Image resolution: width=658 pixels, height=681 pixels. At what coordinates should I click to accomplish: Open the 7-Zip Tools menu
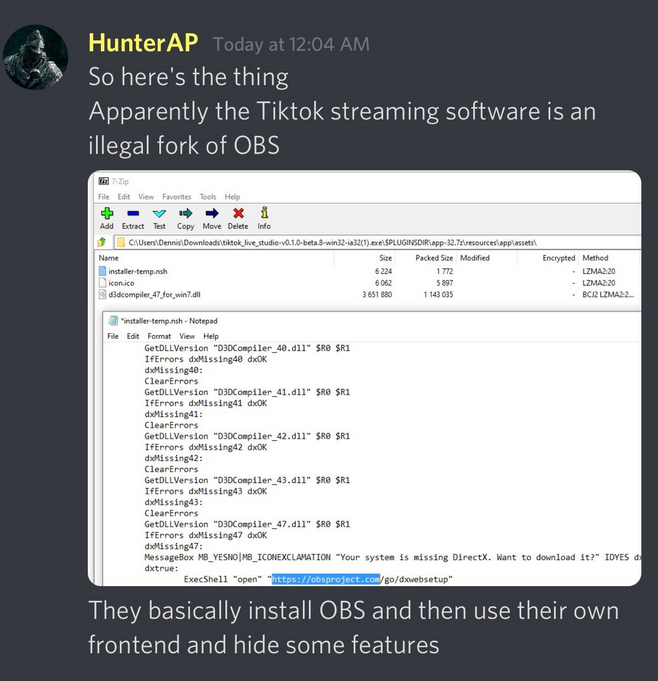pos(208,197)
